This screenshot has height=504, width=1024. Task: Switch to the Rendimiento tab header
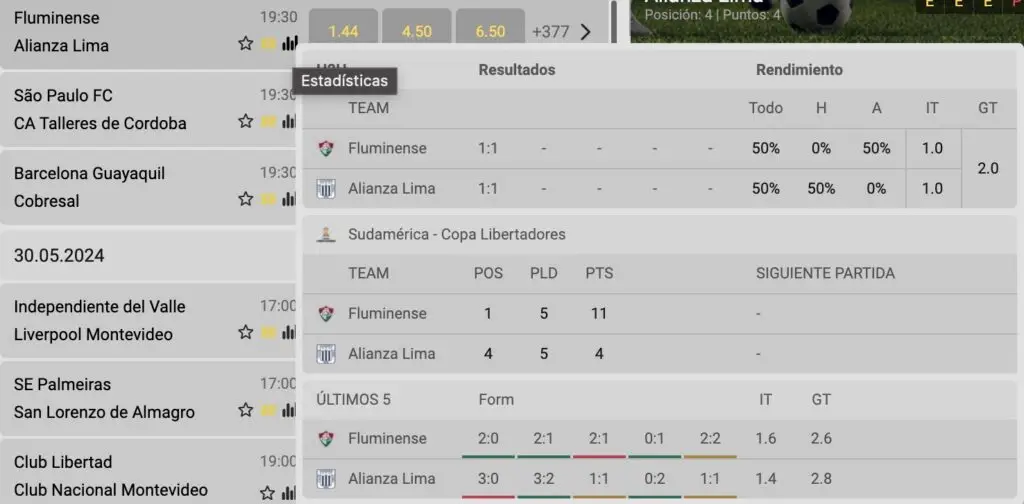click(x=799, y=70)
